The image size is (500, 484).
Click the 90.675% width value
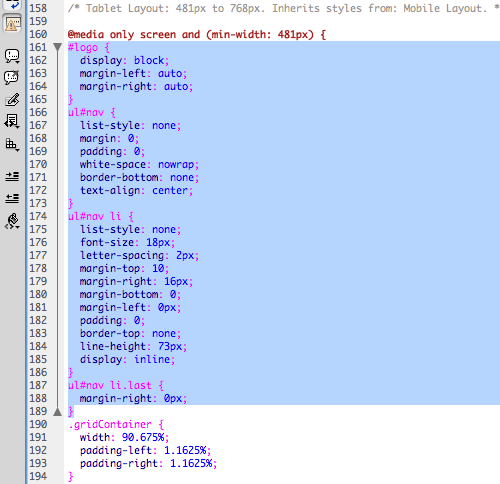tap(143, 437)
